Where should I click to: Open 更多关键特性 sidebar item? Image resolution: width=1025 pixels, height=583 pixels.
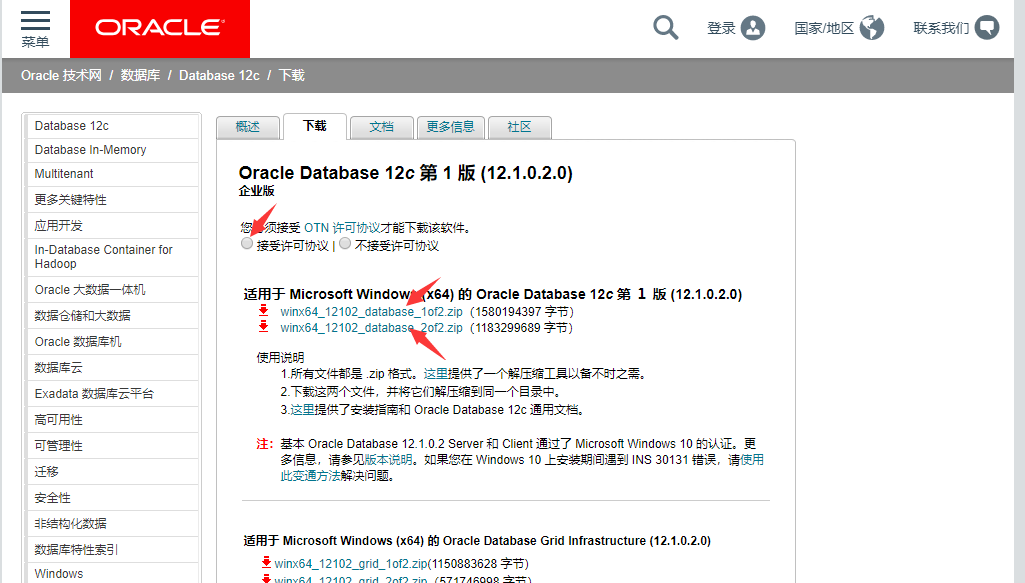[x=112, y=199]
